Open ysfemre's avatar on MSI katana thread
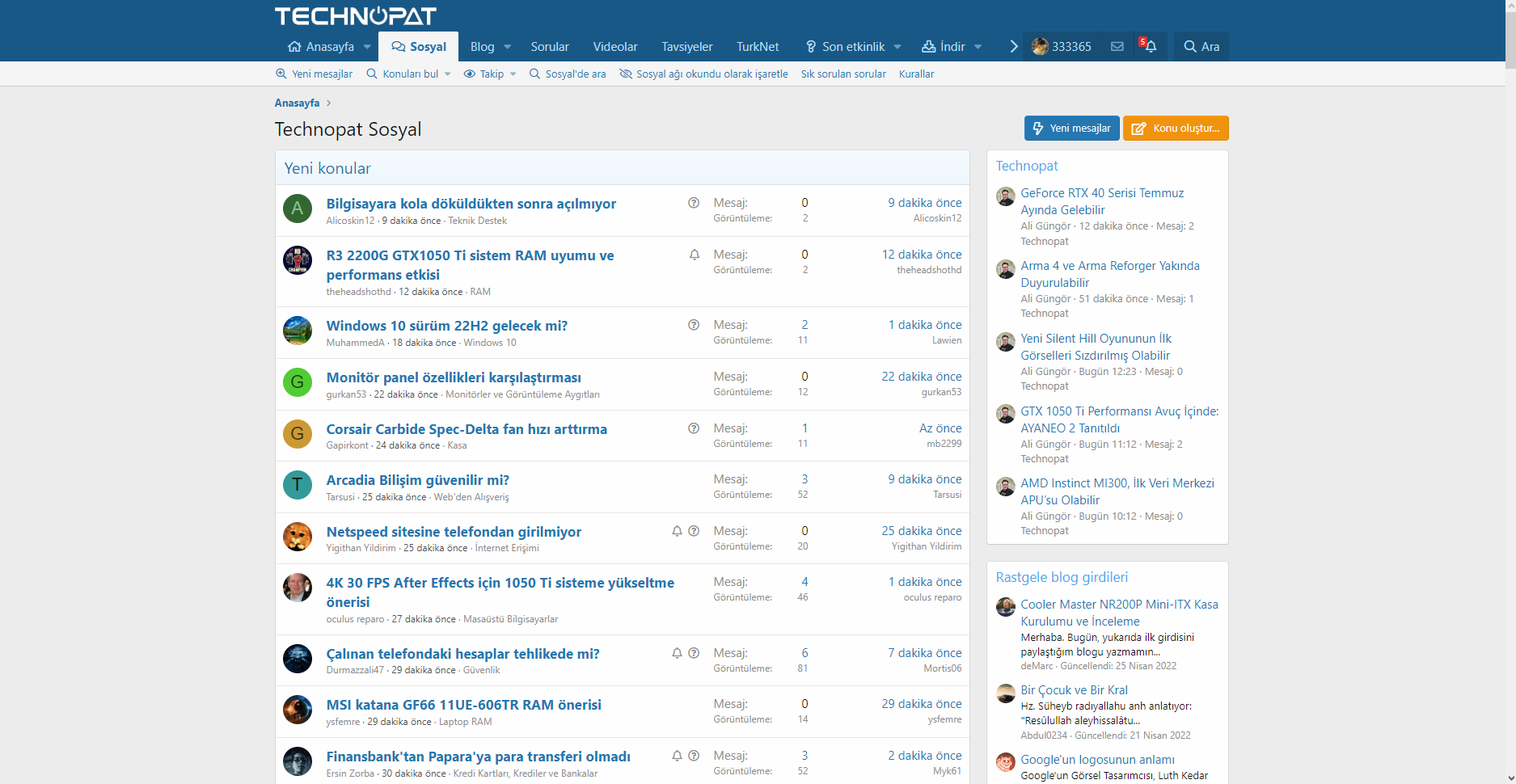 [298, 710]
